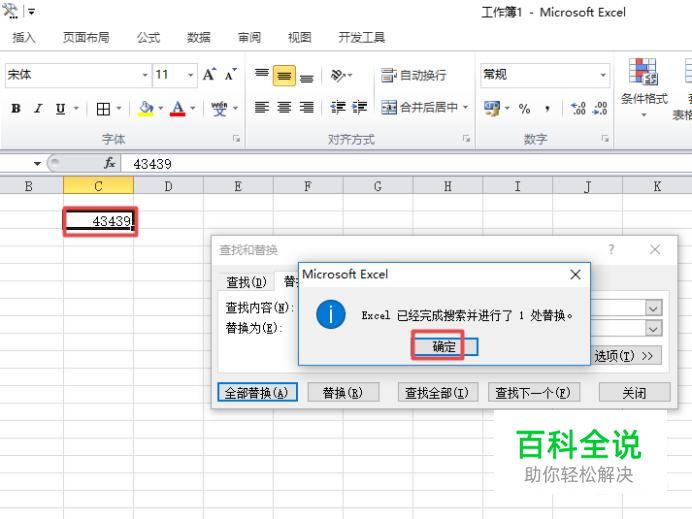Toggle underline formatting
The width and height of the screenshot is (692, 519).
point(60,108)
